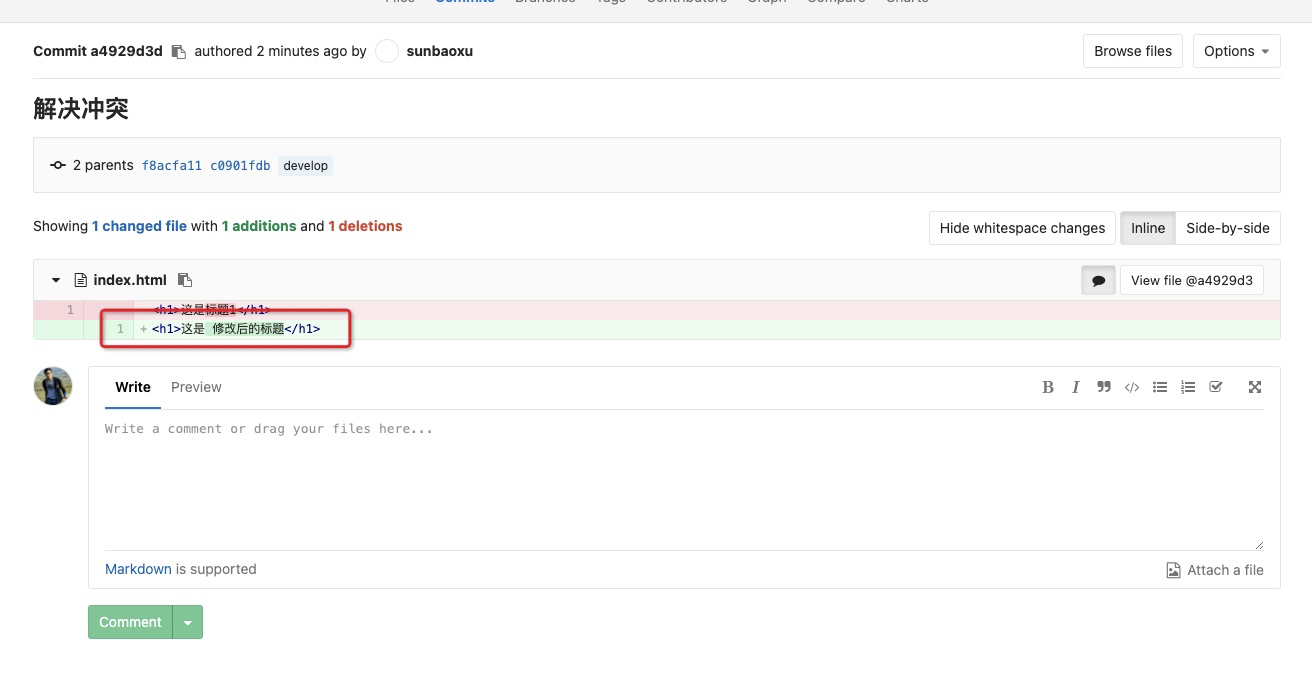This screenshot has height=673, width=1312.
Task: Click the develop branch label
Action: click(x=306, y=166)
